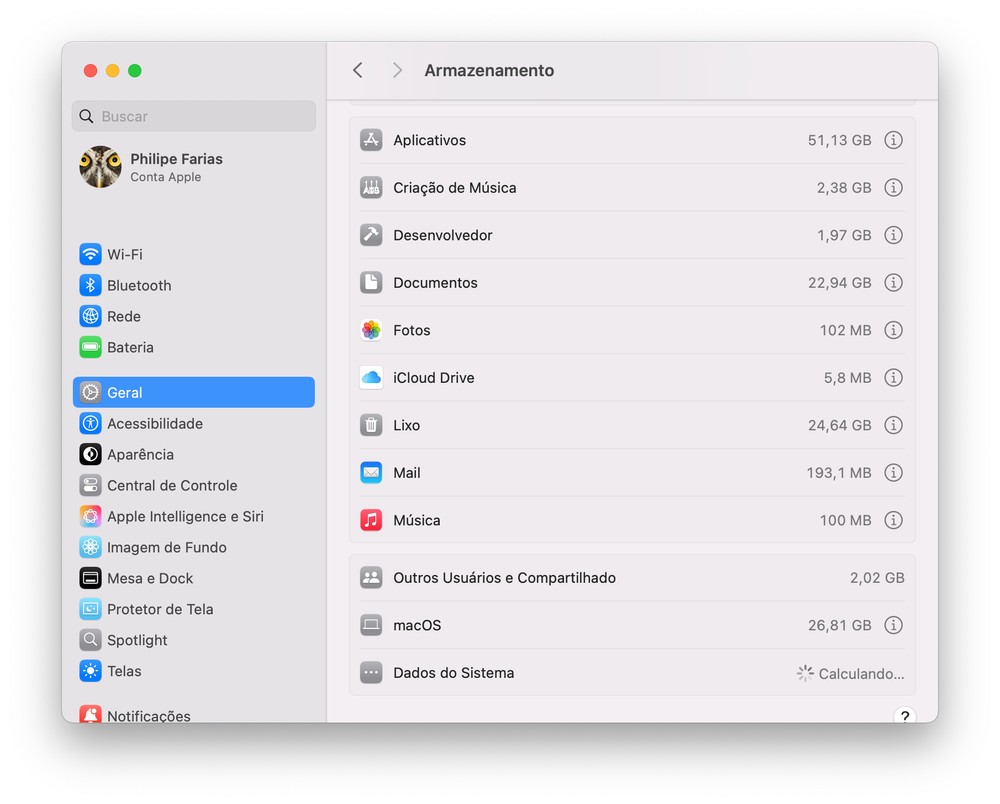
Task: Go back using the left chevron
Action: [x=358, y=70]
